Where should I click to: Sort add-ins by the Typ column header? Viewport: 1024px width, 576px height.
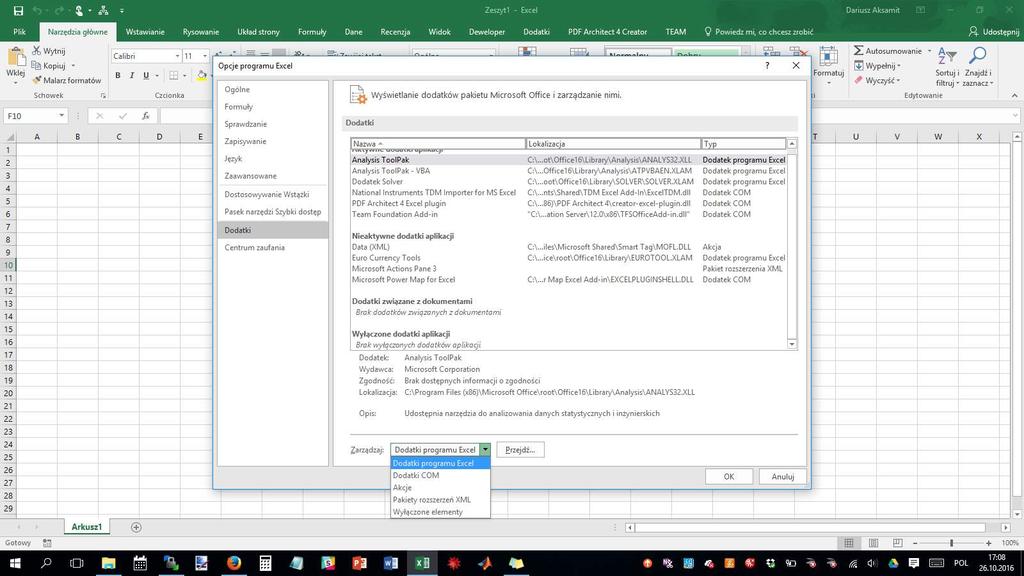coord(743,144)
